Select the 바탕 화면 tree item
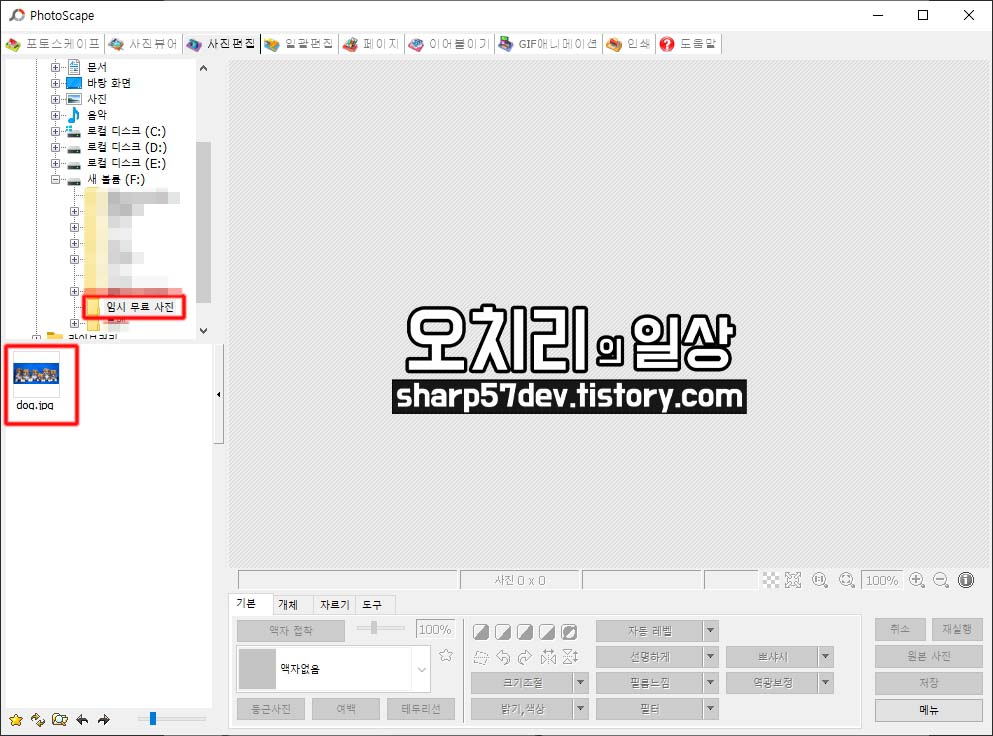This screenshot has width=993, height=736. coord(109,83)
